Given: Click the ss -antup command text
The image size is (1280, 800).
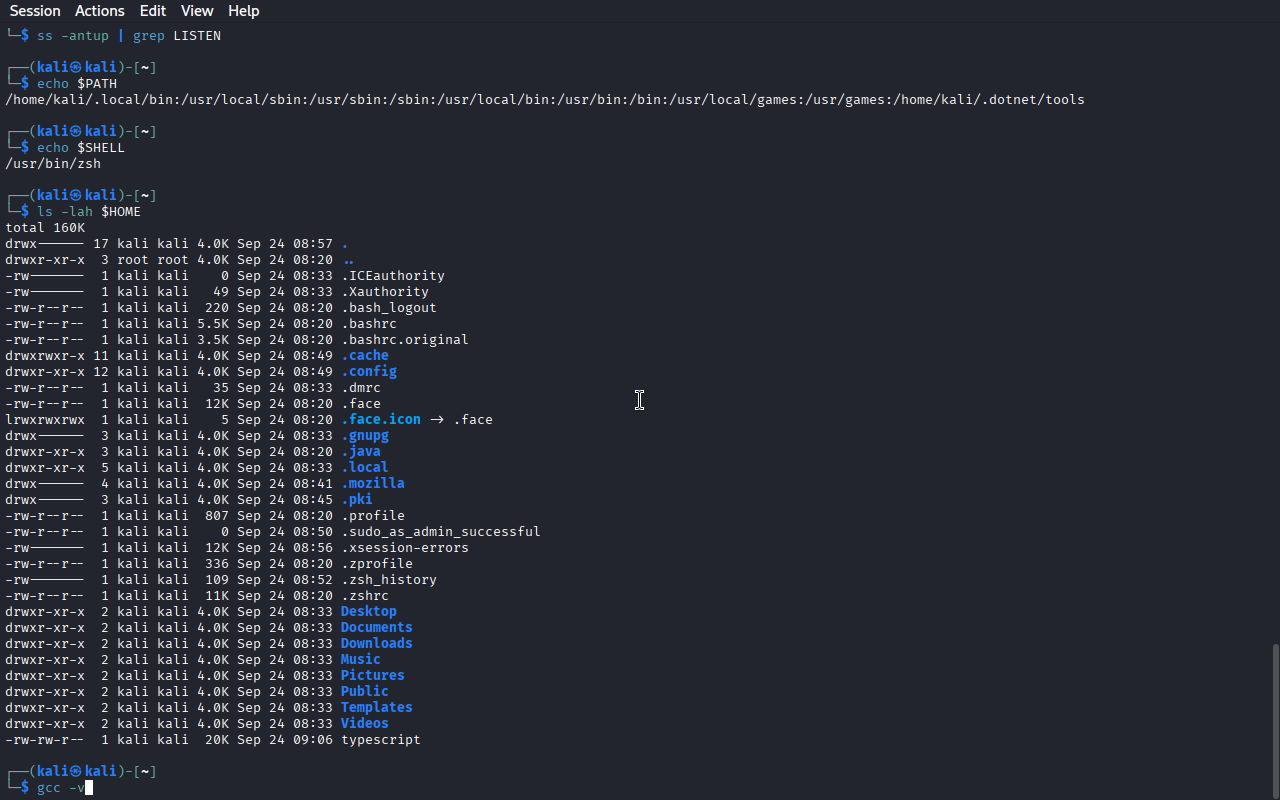Looking at the screenshot, I should (73, 36).
